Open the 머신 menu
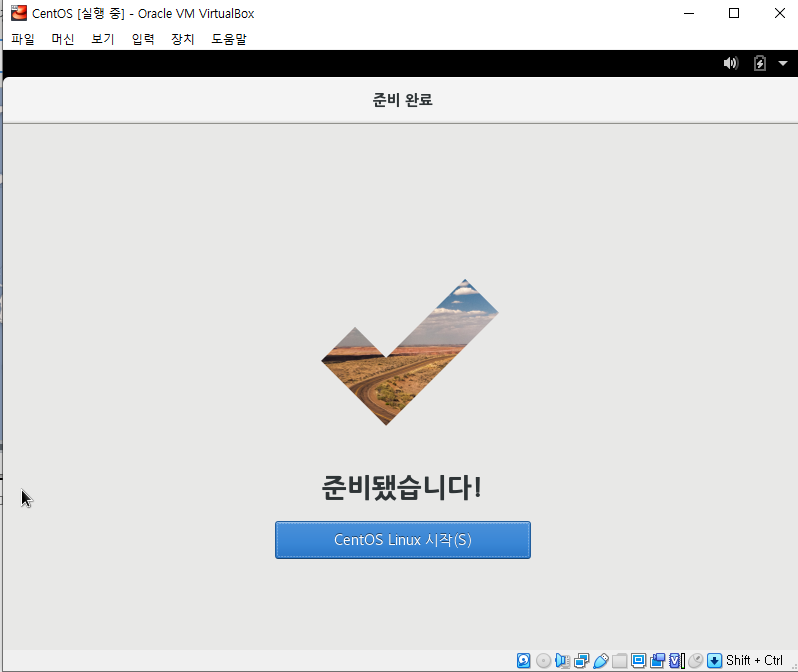Viewport: 798px width, 672px height. (63, 39)
